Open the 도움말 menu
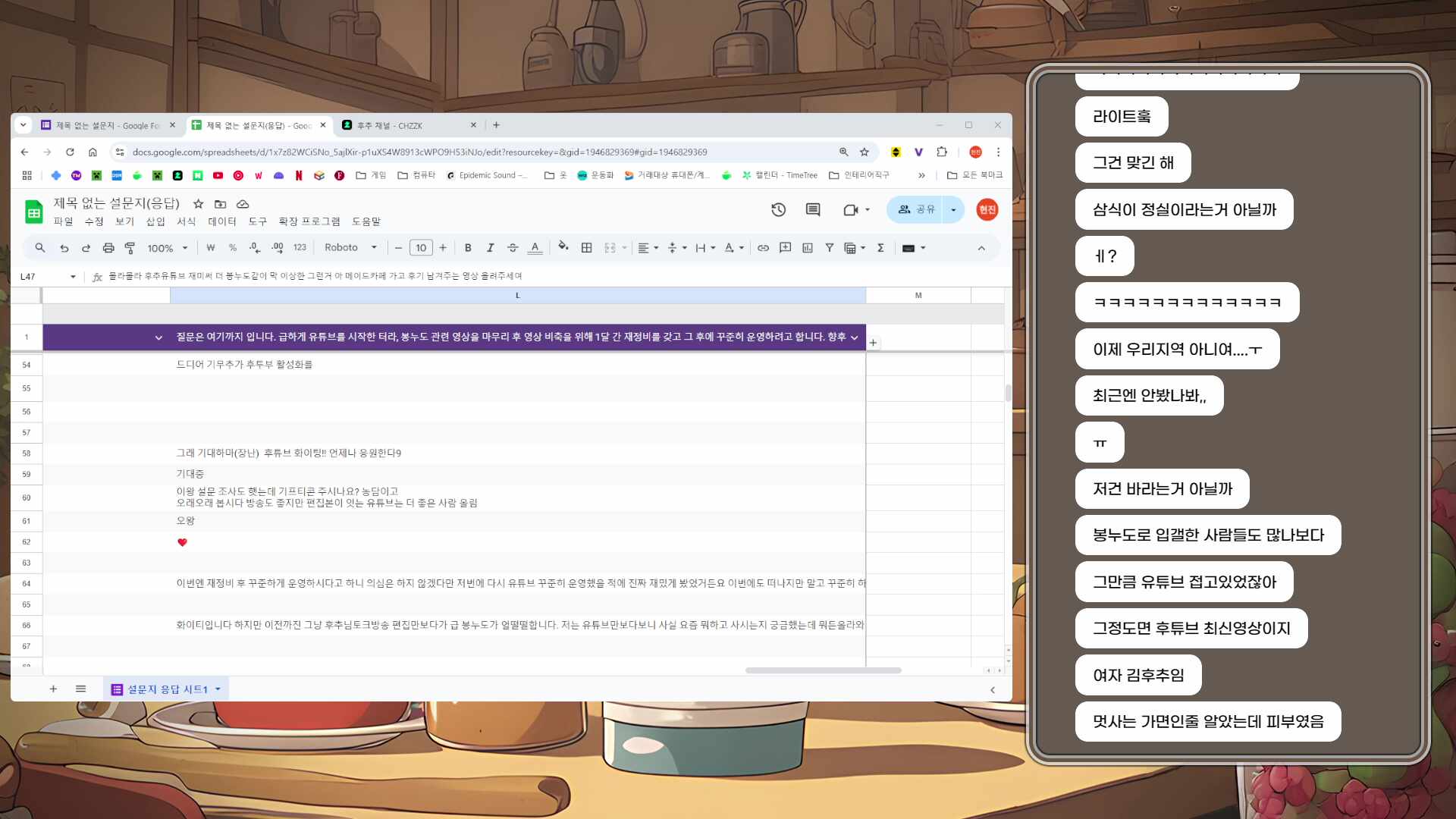Screen dimensions: 1456x819 pyautogui.click(x=366, y=221)
